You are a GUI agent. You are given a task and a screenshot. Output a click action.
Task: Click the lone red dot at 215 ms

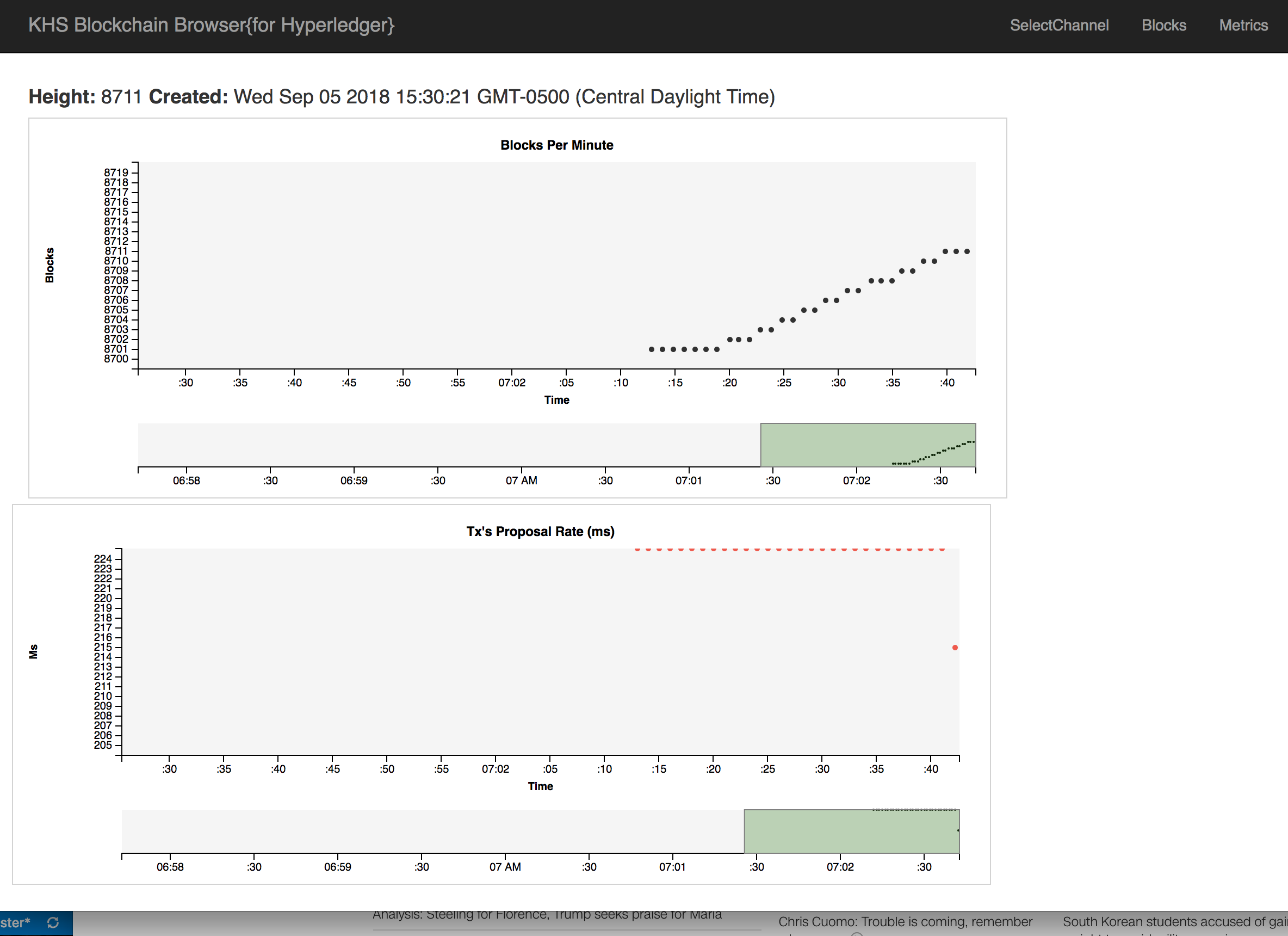pos(955,647)
